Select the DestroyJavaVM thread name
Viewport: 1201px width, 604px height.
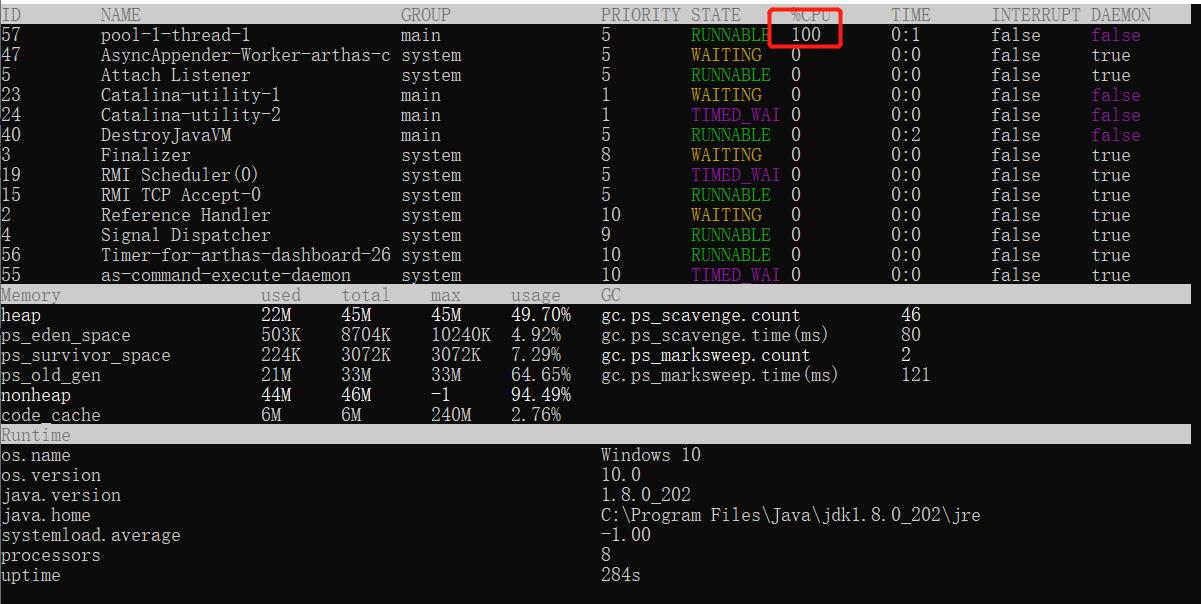coord(166,135)
